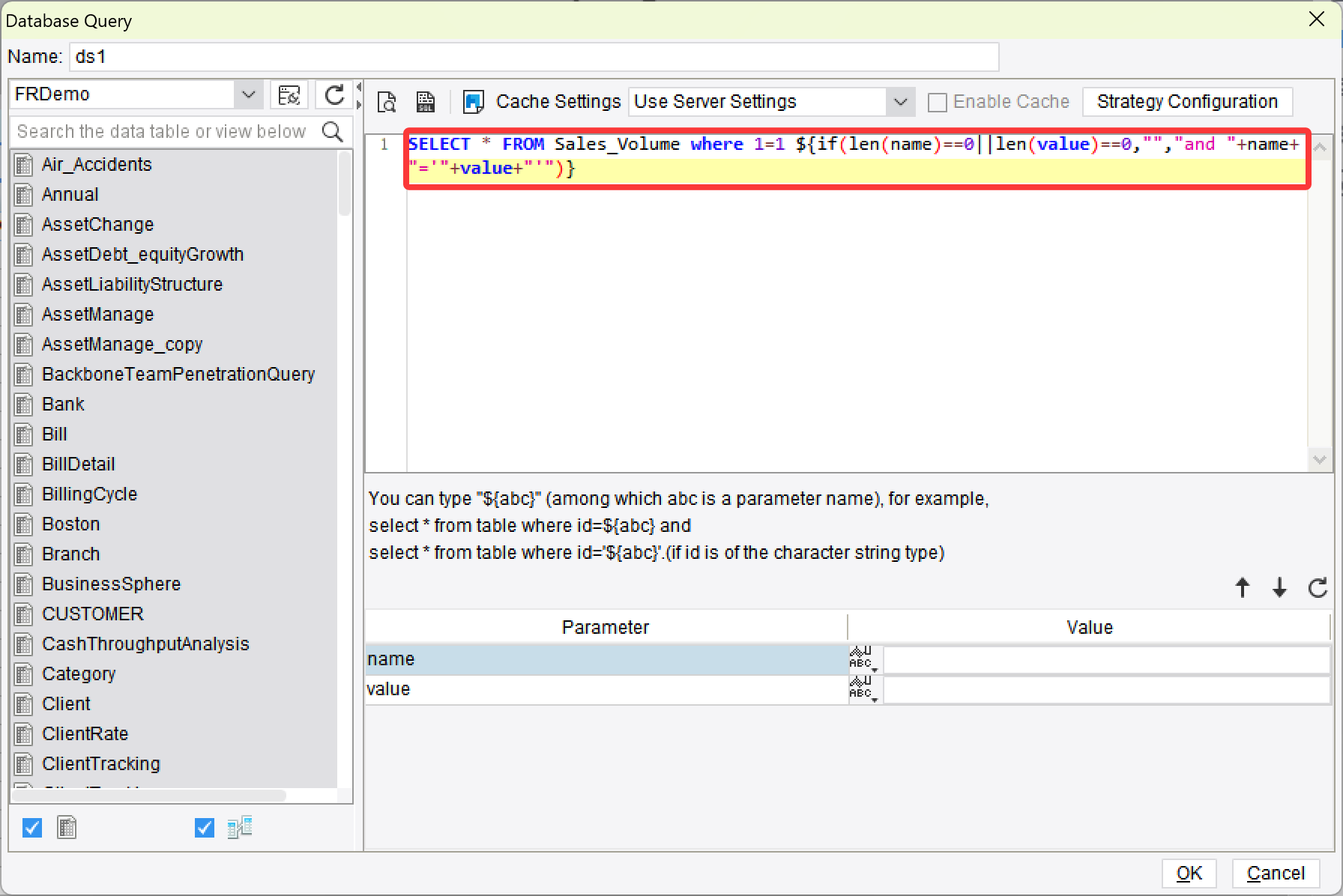Uncheck the show views checkbox bottom left
The width and height of the screenshot is (1343, 896).
coord(203,828)
